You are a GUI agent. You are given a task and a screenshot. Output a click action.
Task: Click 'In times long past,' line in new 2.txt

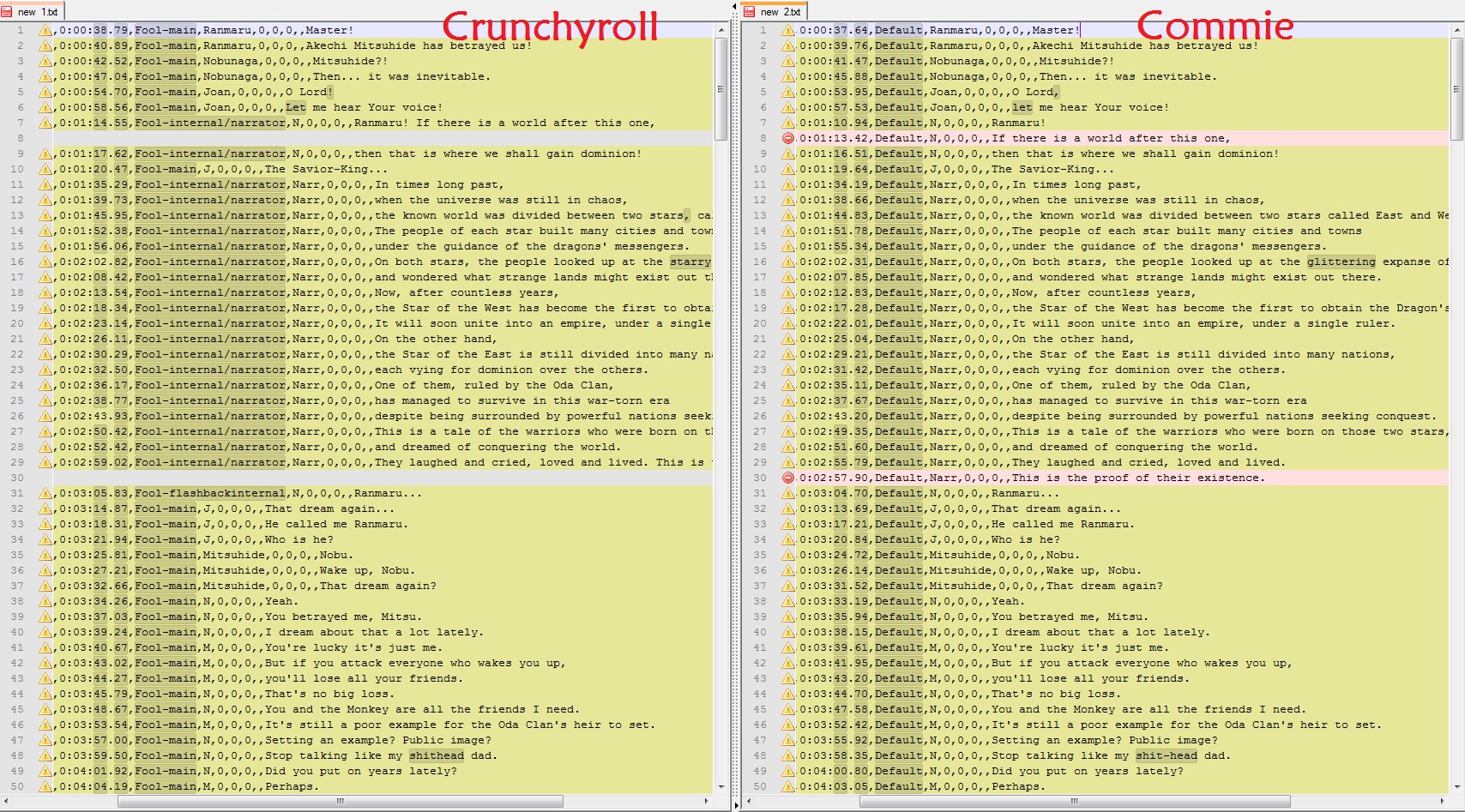point(1077,184)
